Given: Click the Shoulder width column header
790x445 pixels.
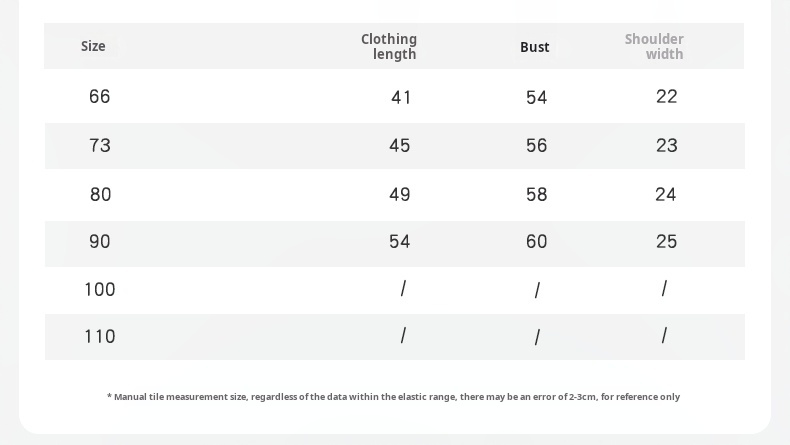Looking at the screenshot, I should click(654, 46).
